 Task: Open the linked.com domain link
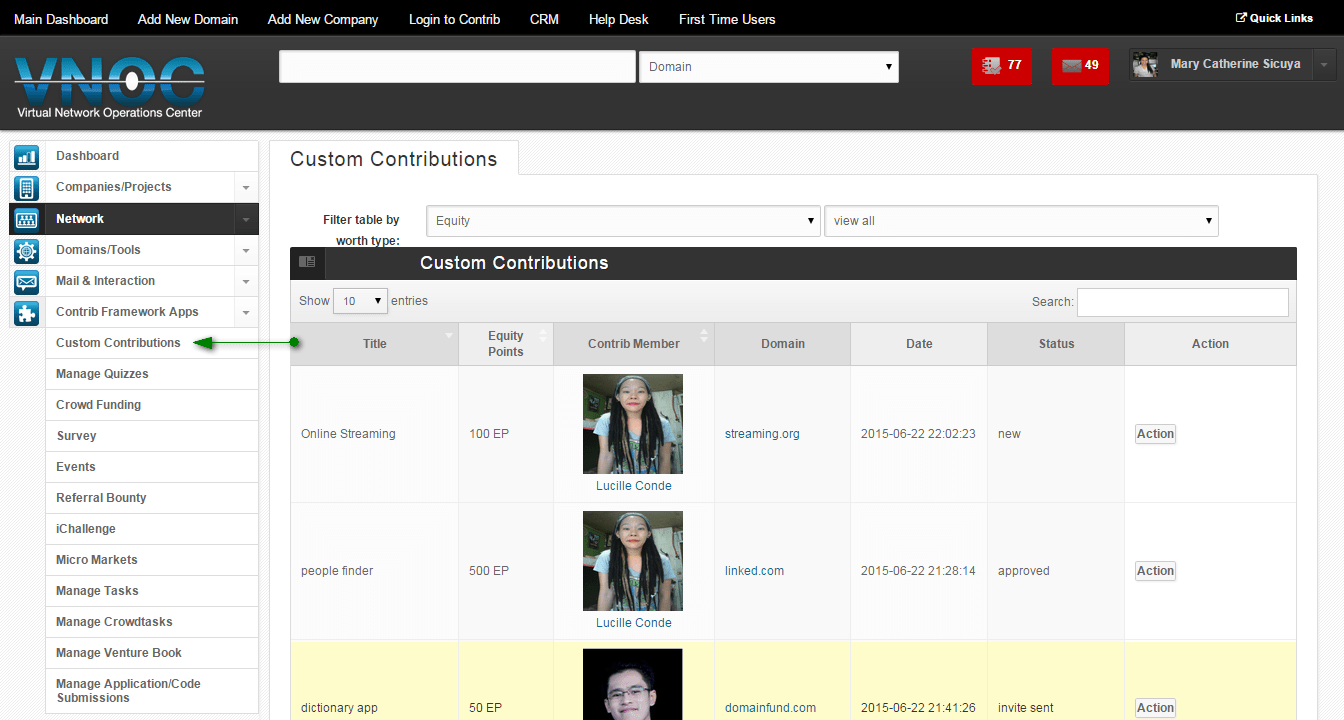click(x=754, y=571)
